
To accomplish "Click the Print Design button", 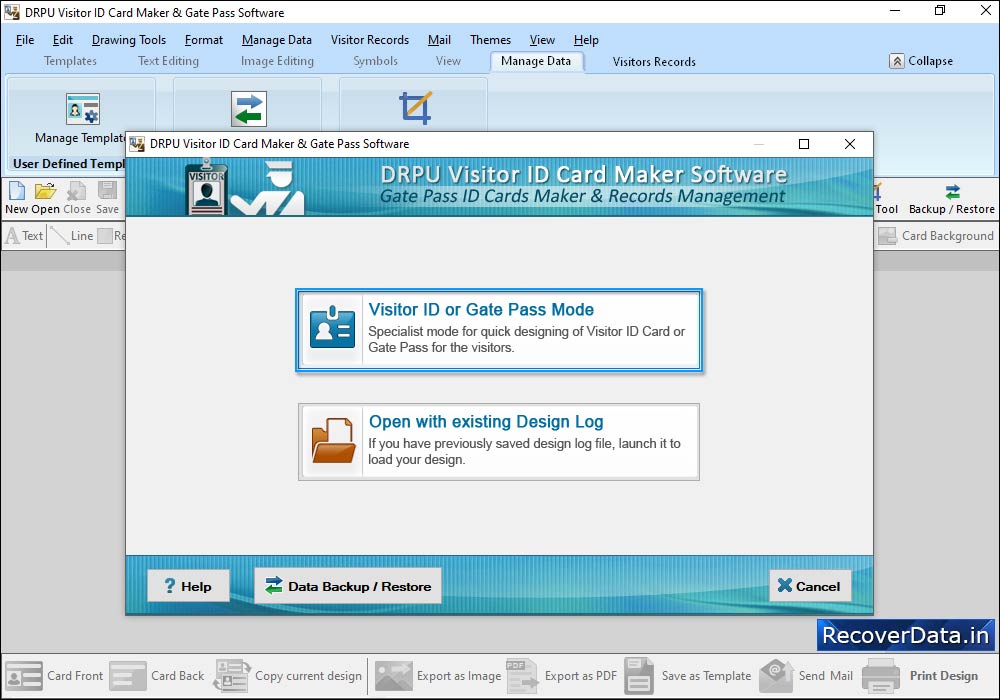I will click(x=920, y=676).
